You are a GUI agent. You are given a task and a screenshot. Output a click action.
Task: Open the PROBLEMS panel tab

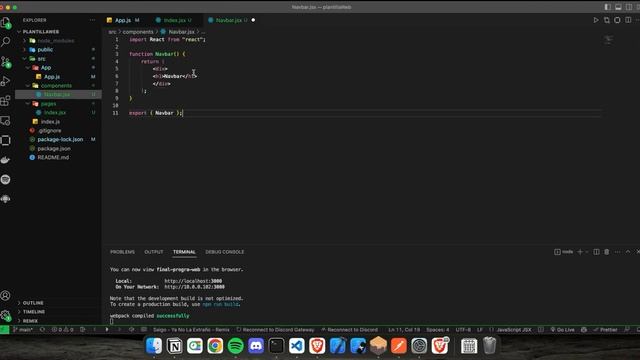point(122,252)
